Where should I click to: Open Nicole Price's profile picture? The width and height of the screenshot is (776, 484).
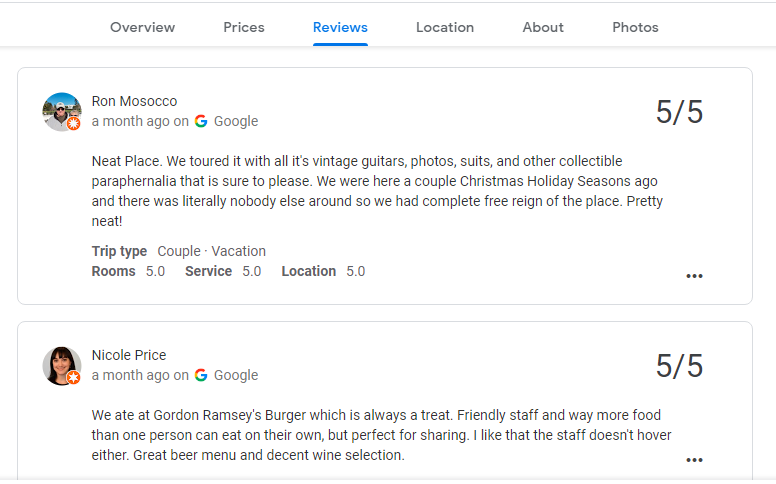pos(60,364)
